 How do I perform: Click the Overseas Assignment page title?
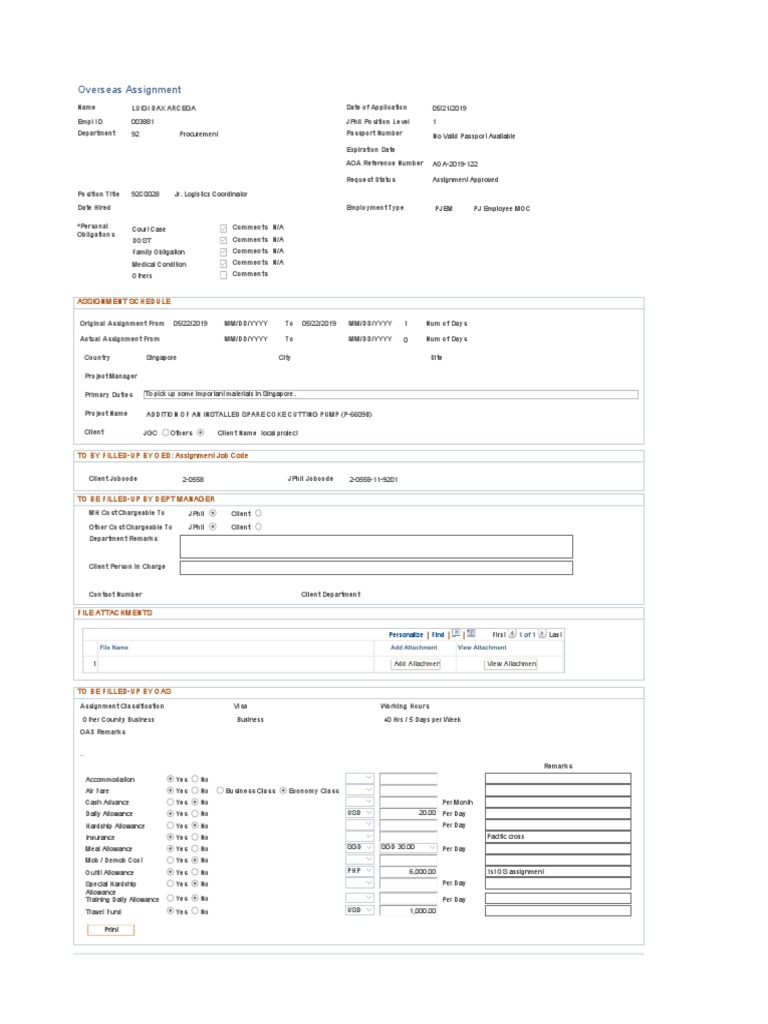(129, 89)
